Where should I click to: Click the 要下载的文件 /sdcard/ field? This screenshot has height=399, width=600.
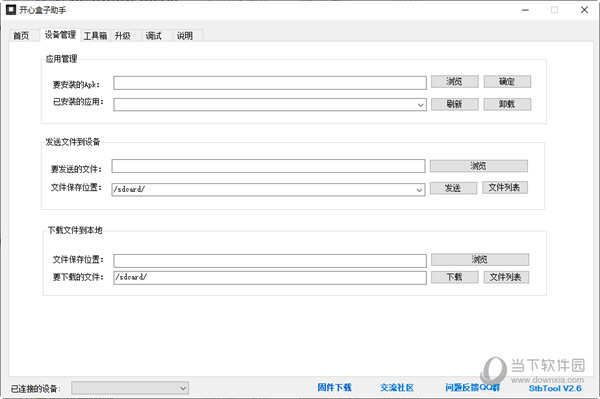click(270, 277)
